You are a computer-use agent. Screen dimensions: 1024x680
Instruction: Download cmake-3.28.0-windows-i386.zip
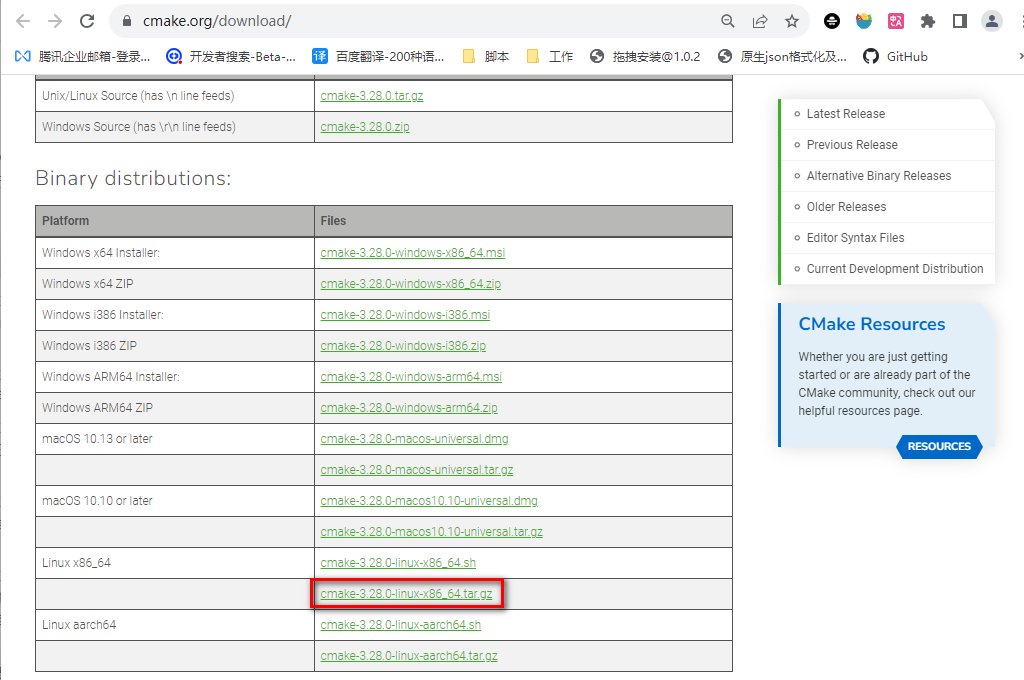tap(403, 346)
